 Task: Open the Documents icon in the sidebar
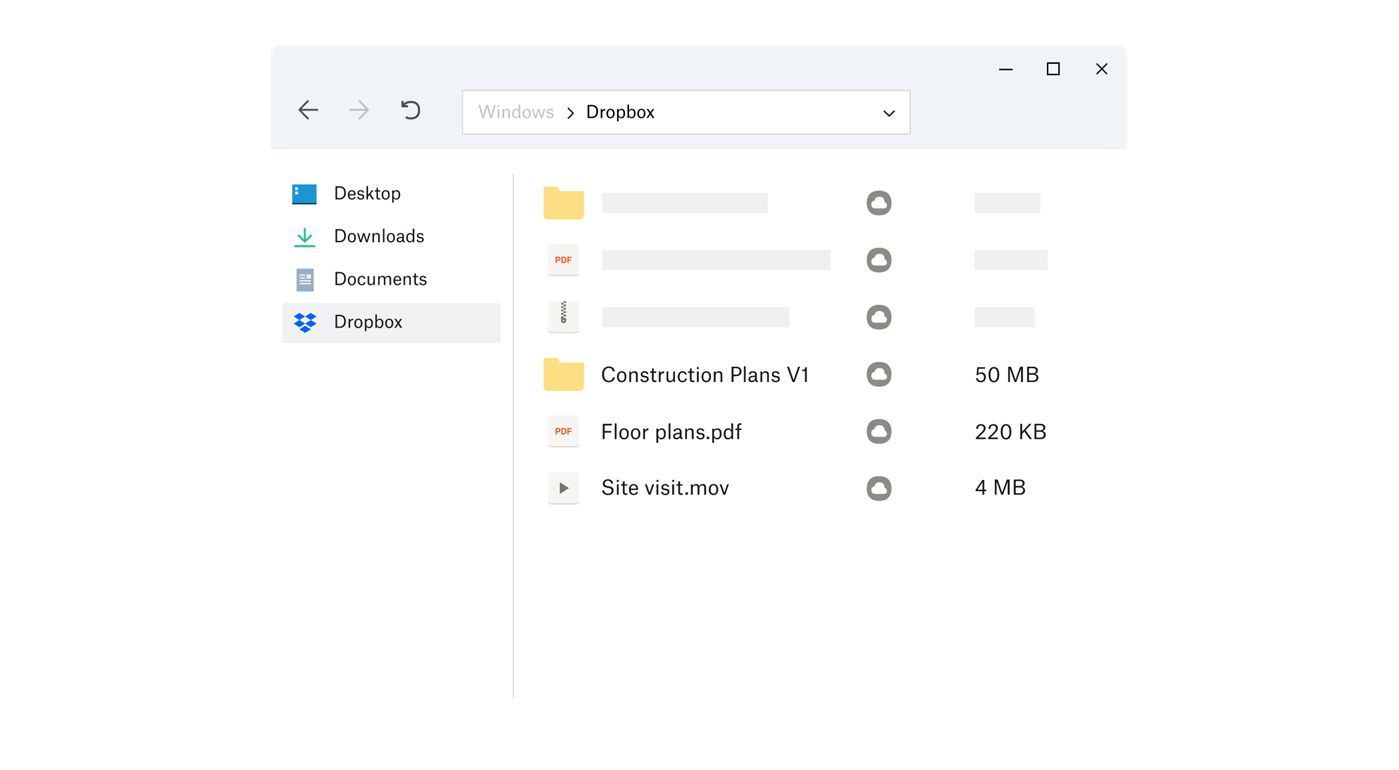click(x=303, y=279)
